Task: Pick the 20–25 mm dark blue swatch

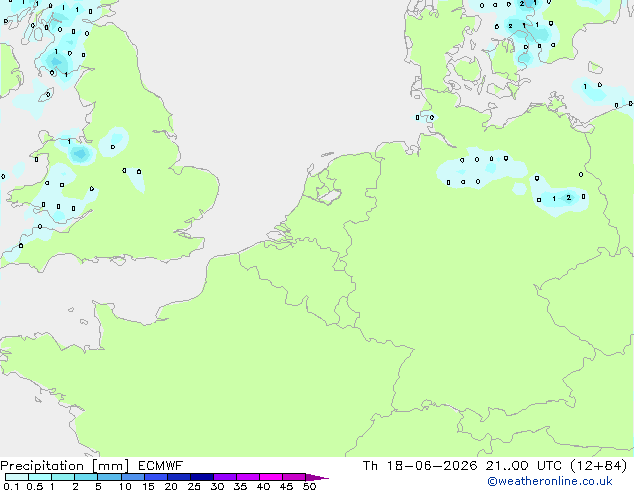Action: tap(178, 477)
